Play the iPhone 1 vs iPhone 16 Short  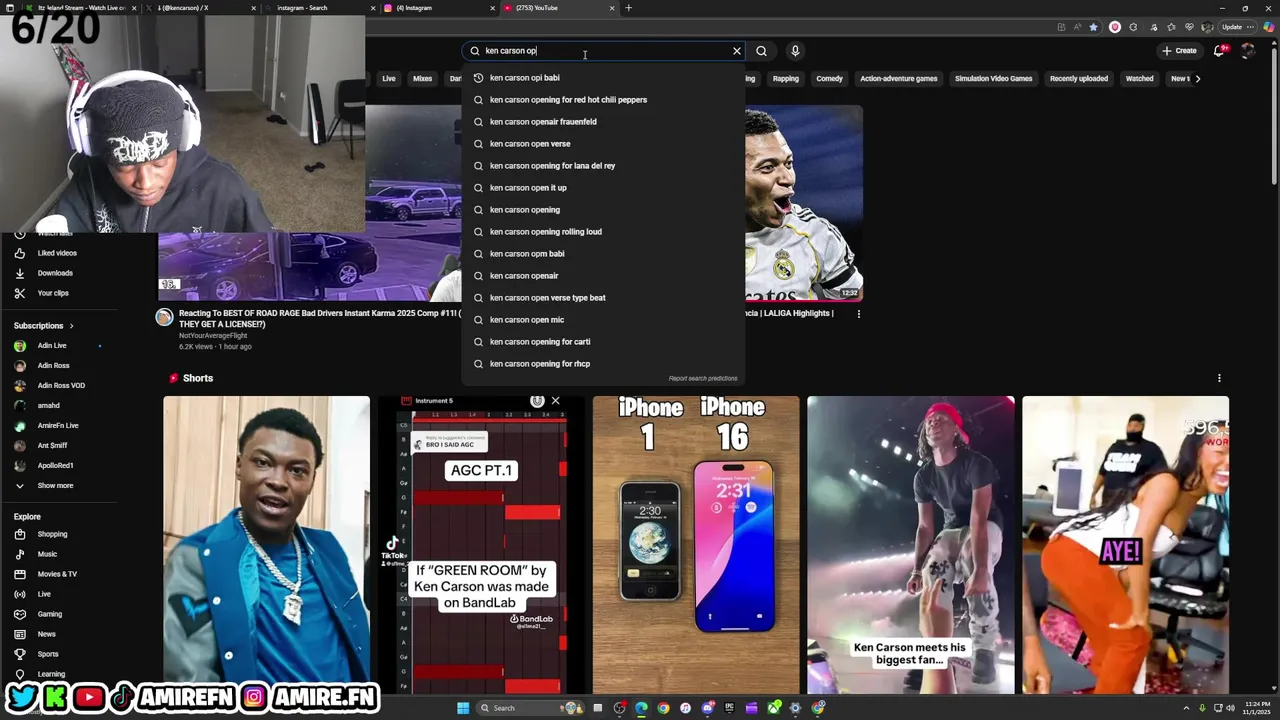pyautogui.click(x=696, y=545)
